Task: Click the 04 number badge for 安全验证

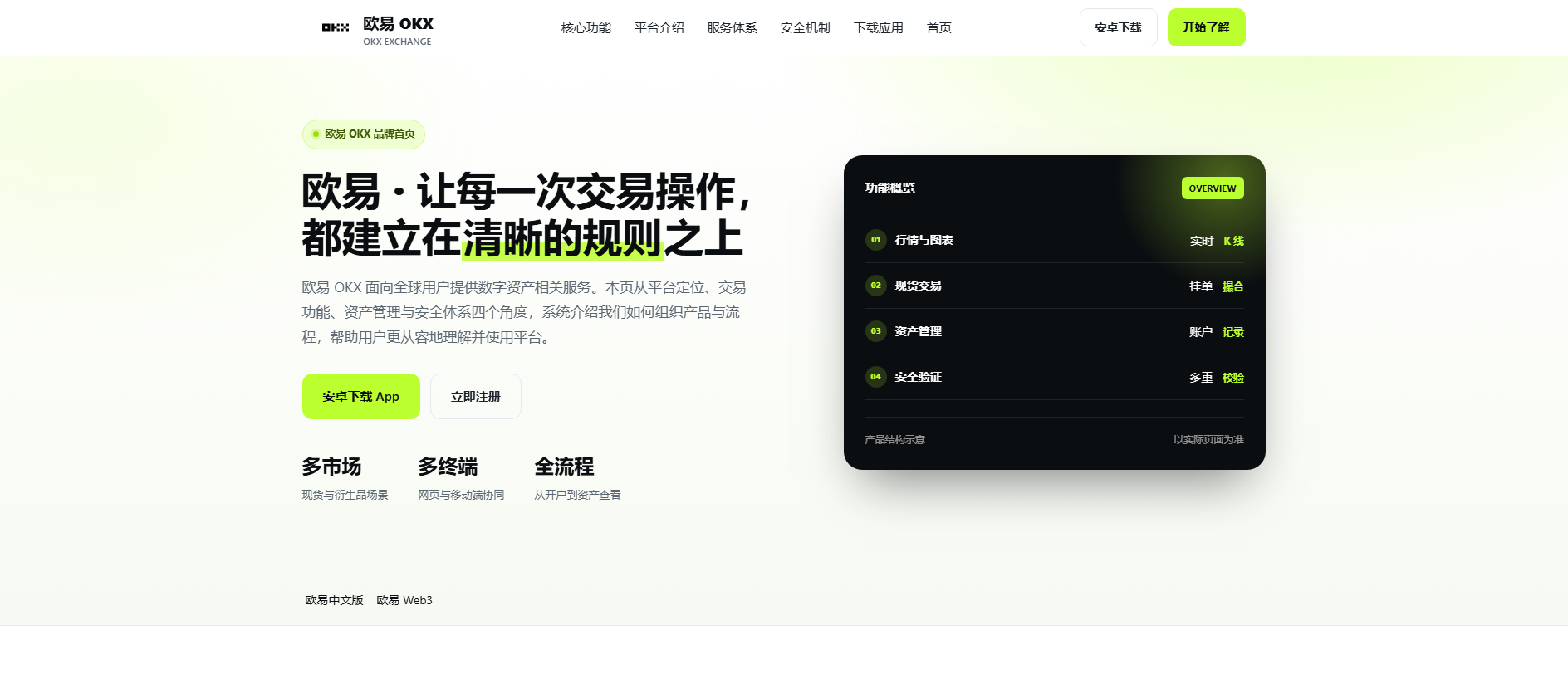Action: [875, 377]
